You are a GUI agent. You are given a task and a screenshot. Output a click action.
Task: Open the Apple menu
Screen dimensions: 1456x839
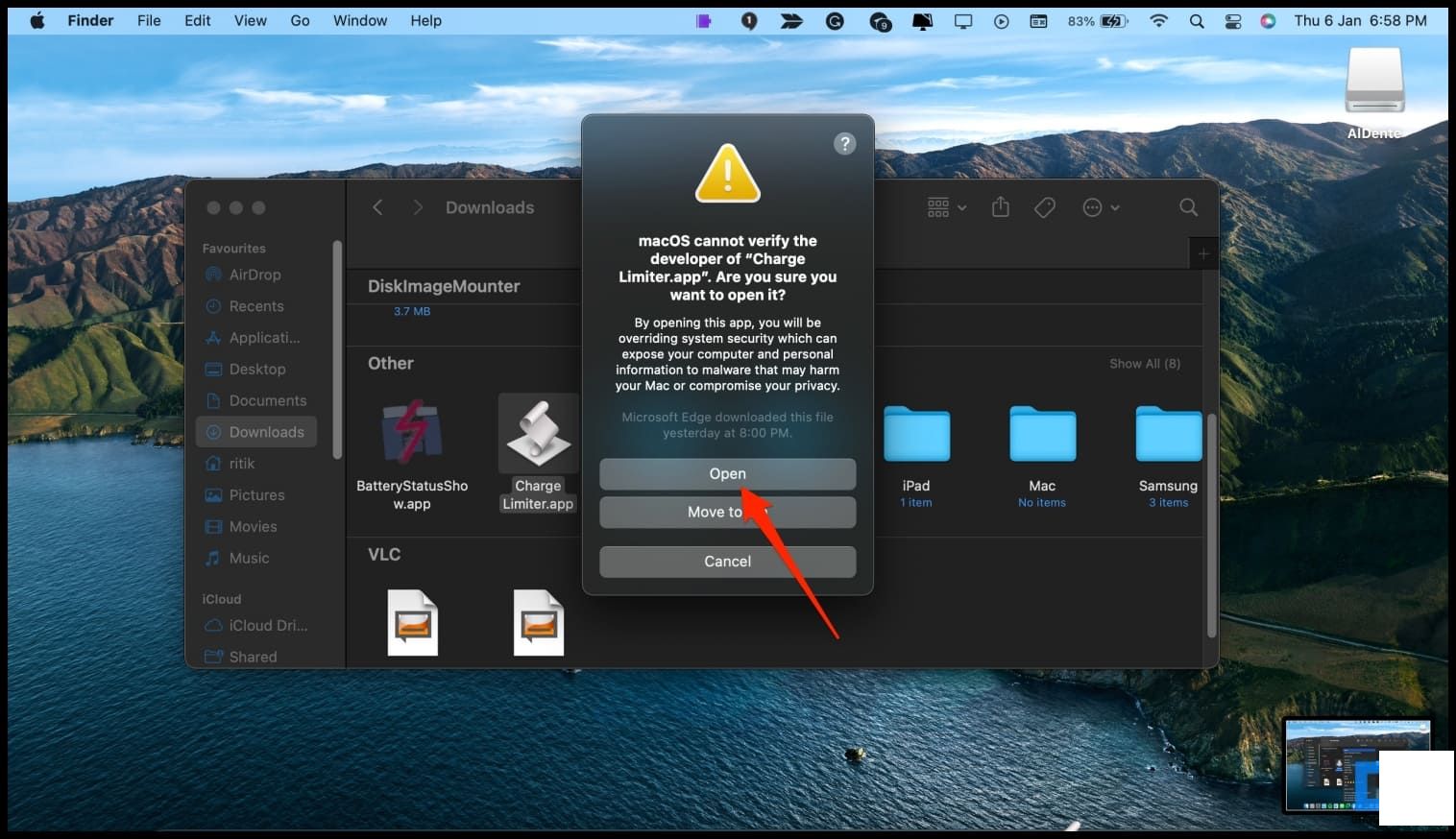coord(37,20)
